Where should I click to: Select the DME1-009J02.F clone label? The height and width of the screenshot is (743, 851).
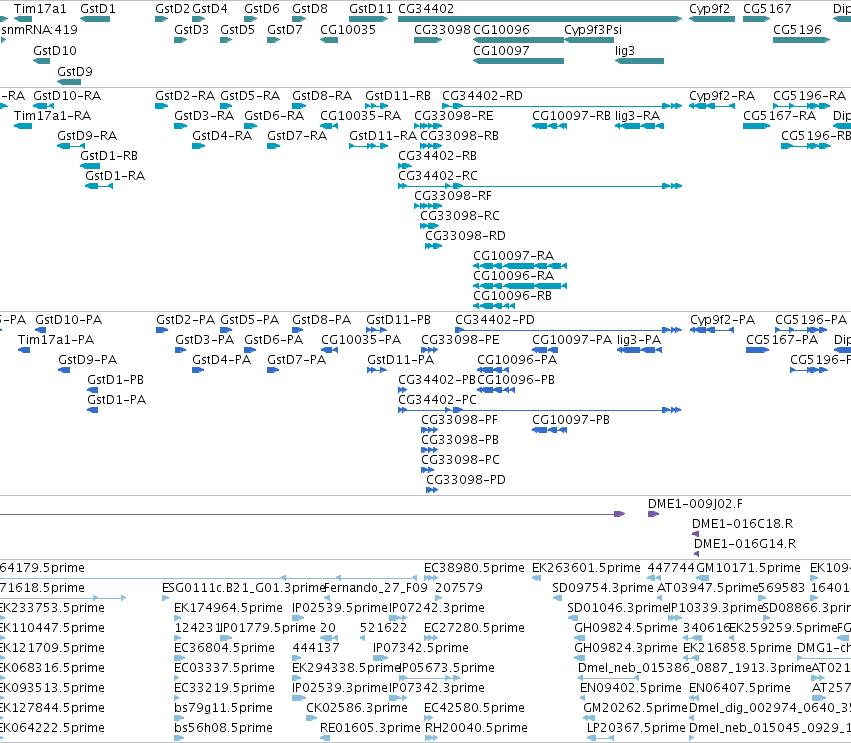695,504
